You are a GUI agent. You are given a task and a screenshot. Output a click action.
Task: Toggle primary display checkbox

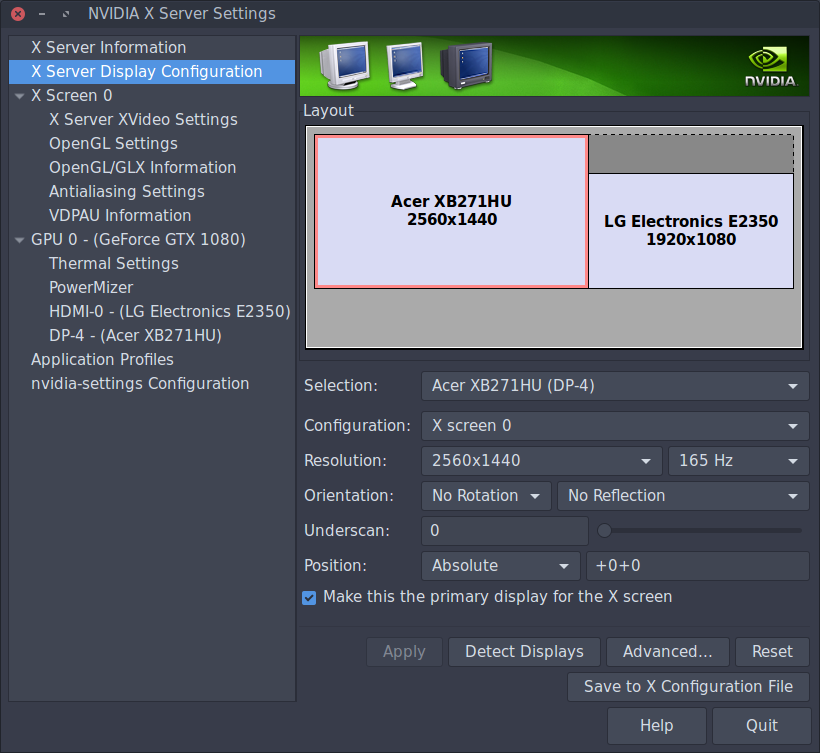click(310, 597)
